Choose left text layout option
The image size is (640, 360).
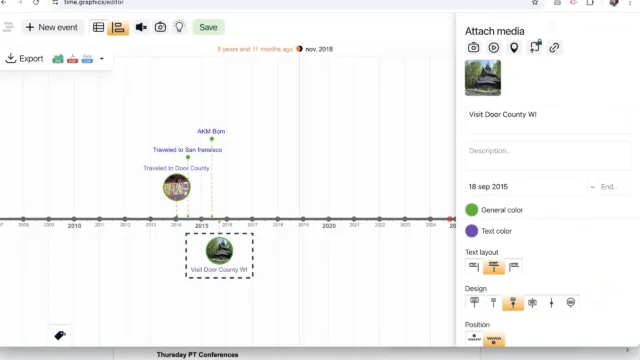tap(474, 267)
